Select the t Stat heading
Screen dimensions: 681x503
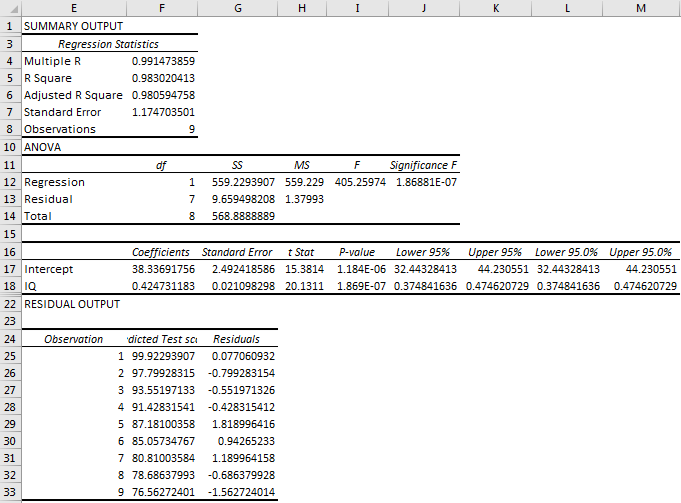[x=301, y=252]
